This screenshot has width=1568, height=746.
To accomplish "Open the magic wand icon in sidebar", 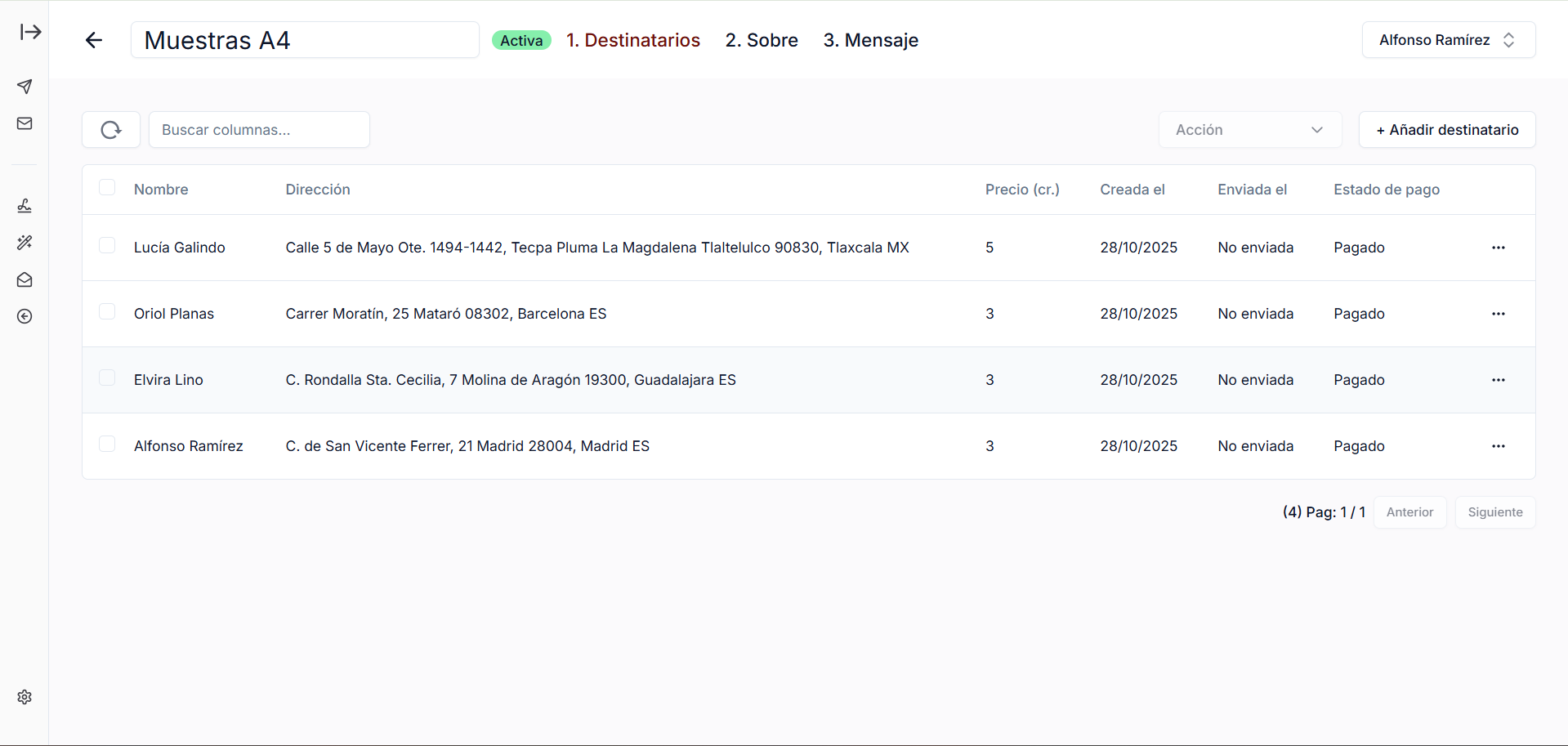I will pyautogui.click(x=25, y=243).
